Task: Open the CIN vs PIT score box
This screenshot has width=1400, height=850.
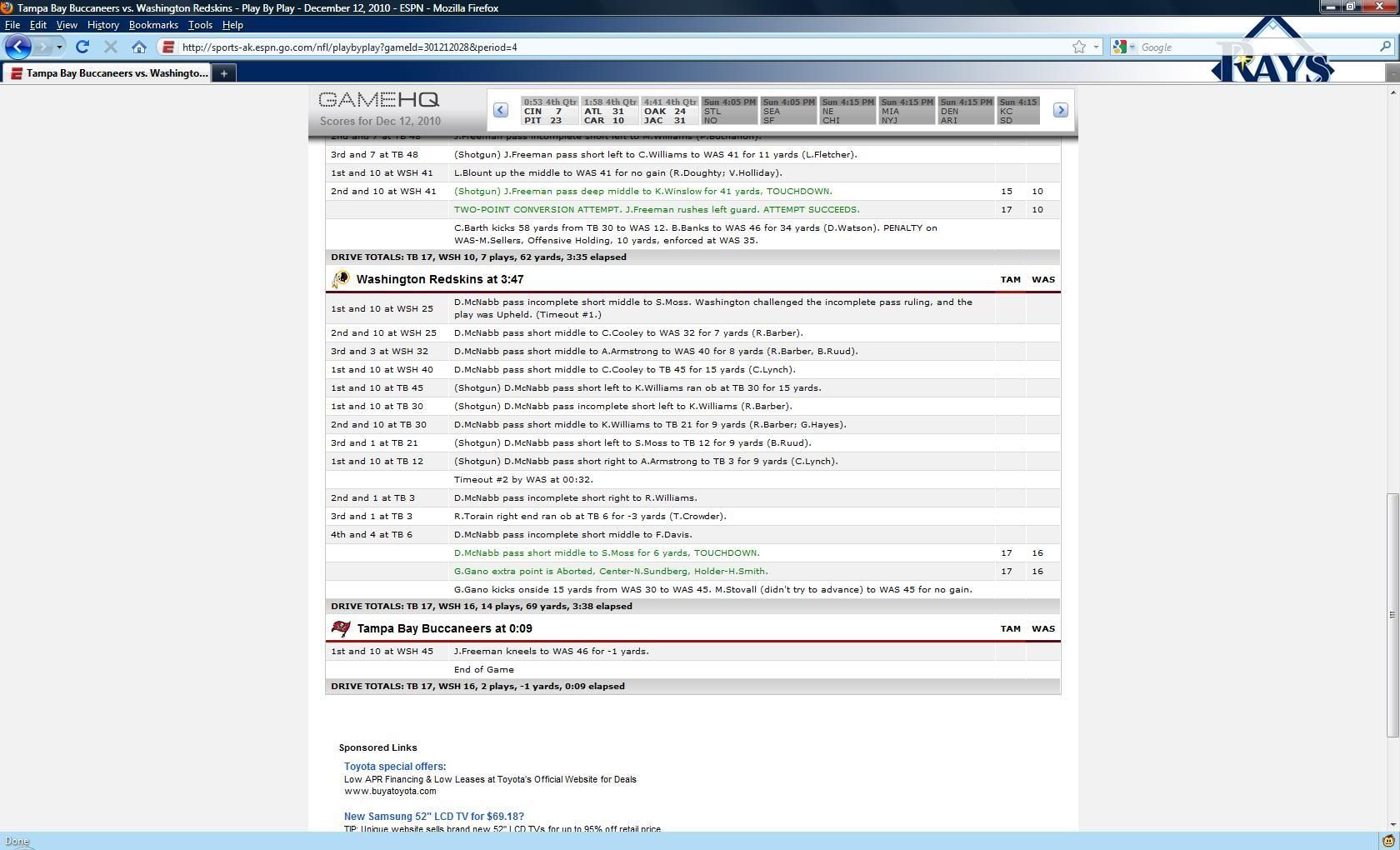Action: point(549,111)
